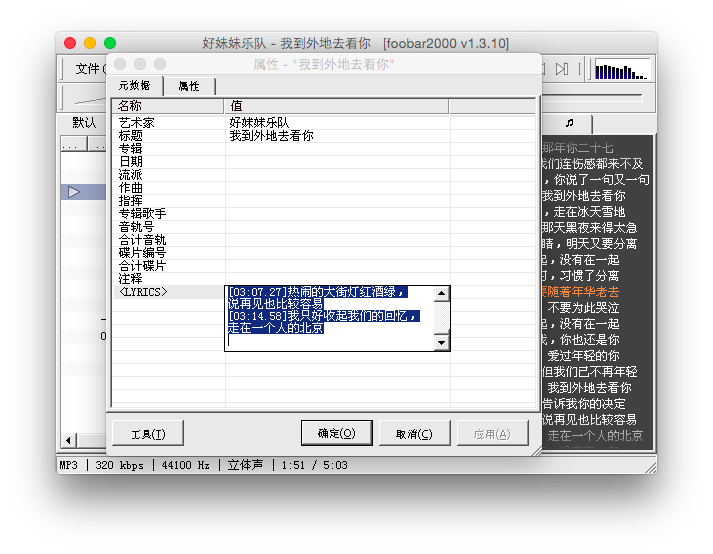
Task: Click the 1:51 / 5:03 time display
Action: pos(314,465)
